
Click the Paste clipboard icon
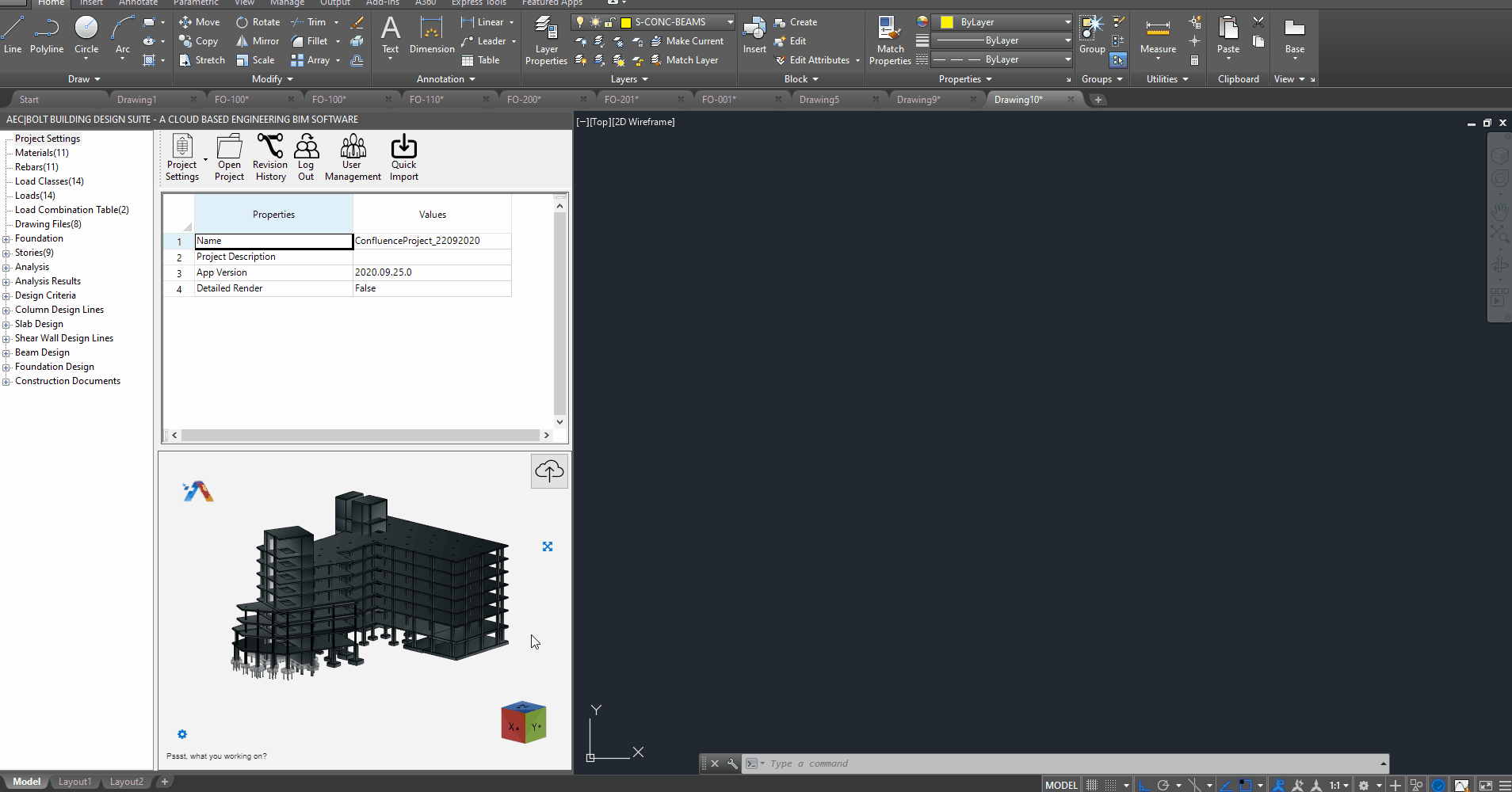(1228, 36)
